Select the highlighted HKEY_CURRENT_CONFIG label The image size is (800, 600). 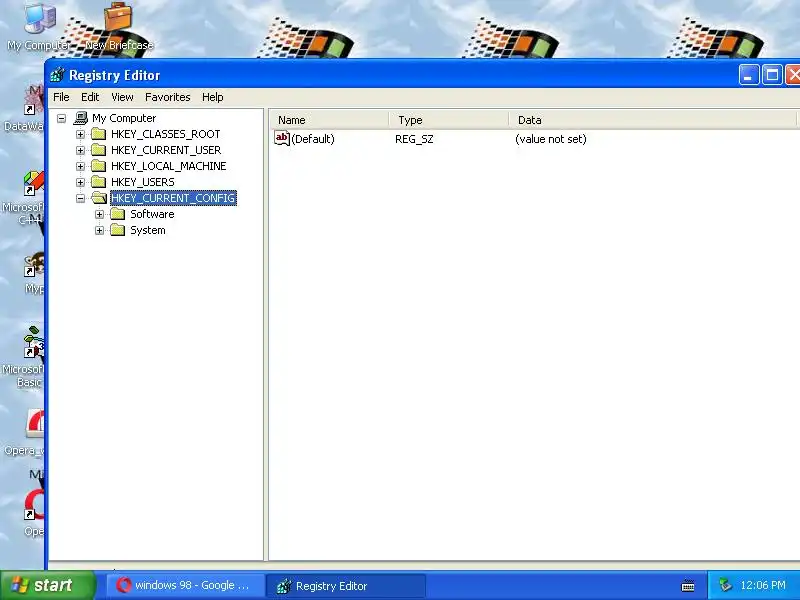click(173, 198)
